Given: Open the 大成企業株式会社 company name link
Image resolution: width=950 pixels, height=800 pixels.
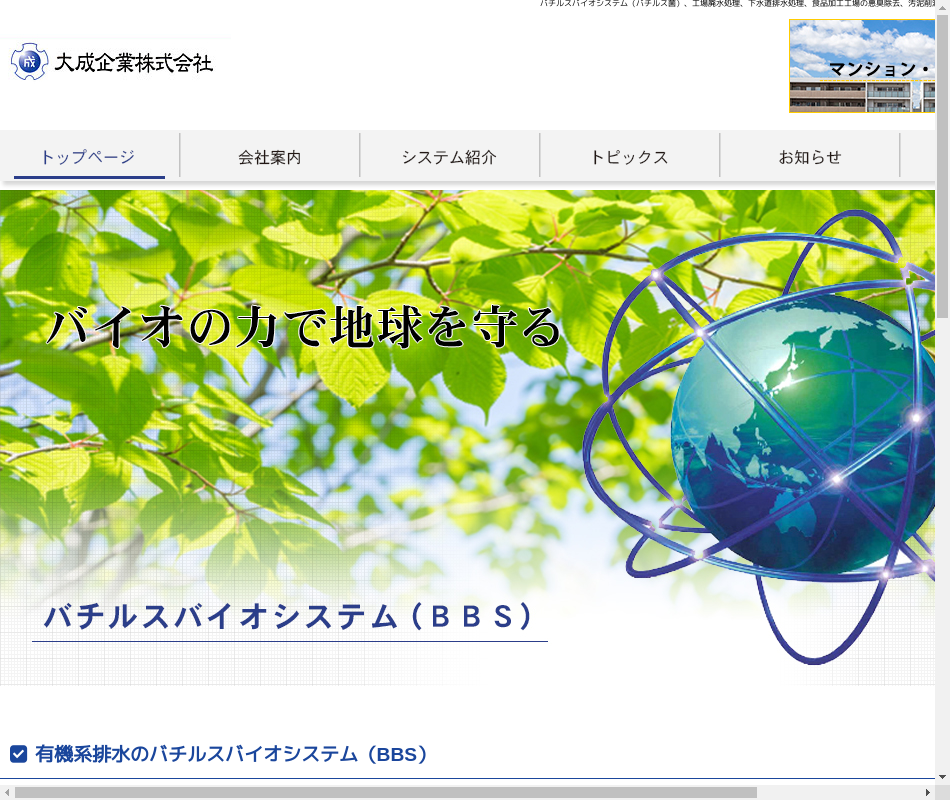Looking at the screenshot, I should tap(133, 63).
